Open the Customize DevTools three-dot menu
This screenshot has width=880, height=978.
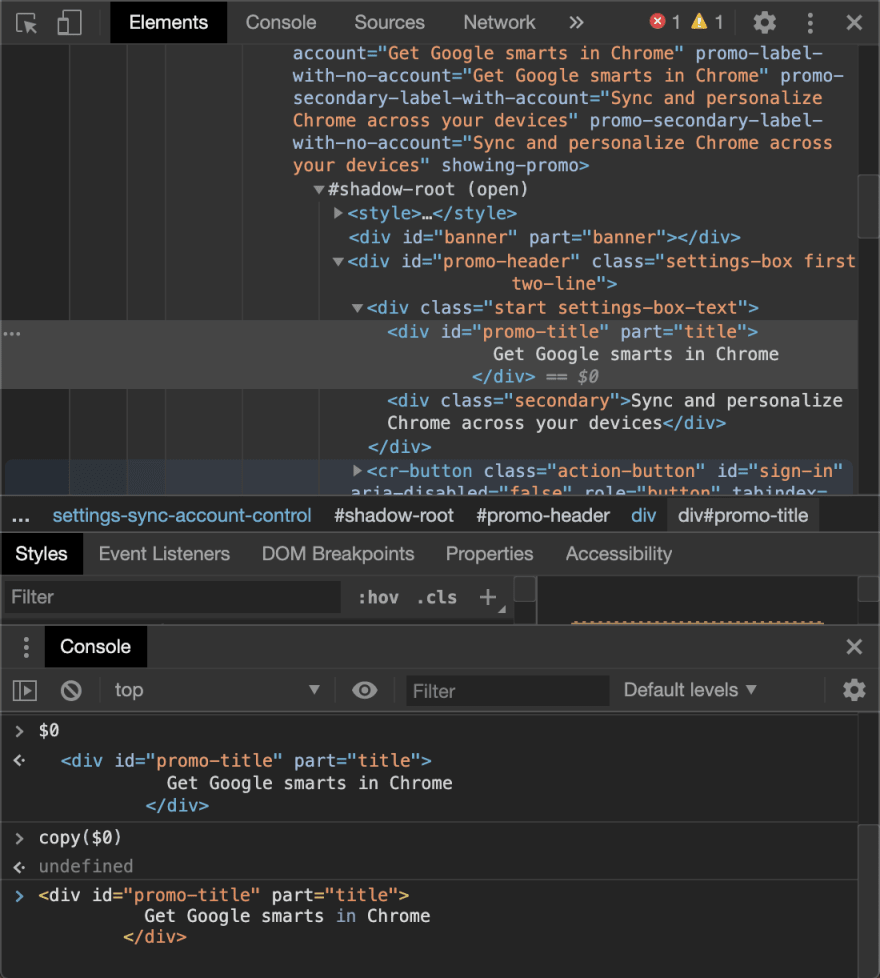[x=810, y=23]
